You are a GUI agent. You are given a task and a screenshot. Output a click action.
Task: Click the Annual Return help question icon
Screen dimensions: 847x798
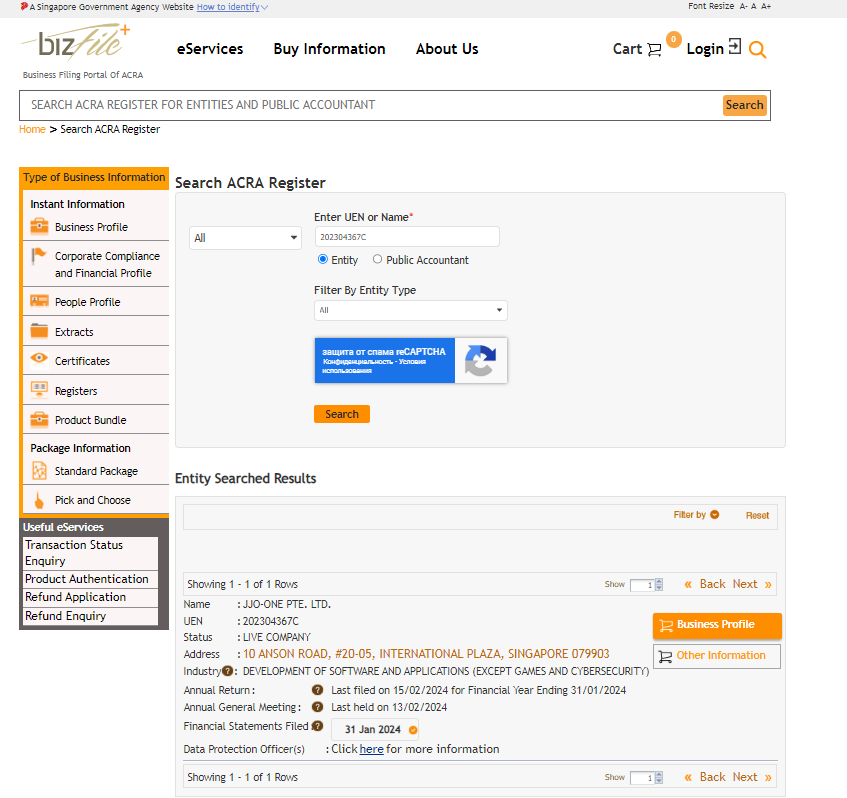click(x=317, y=690)
